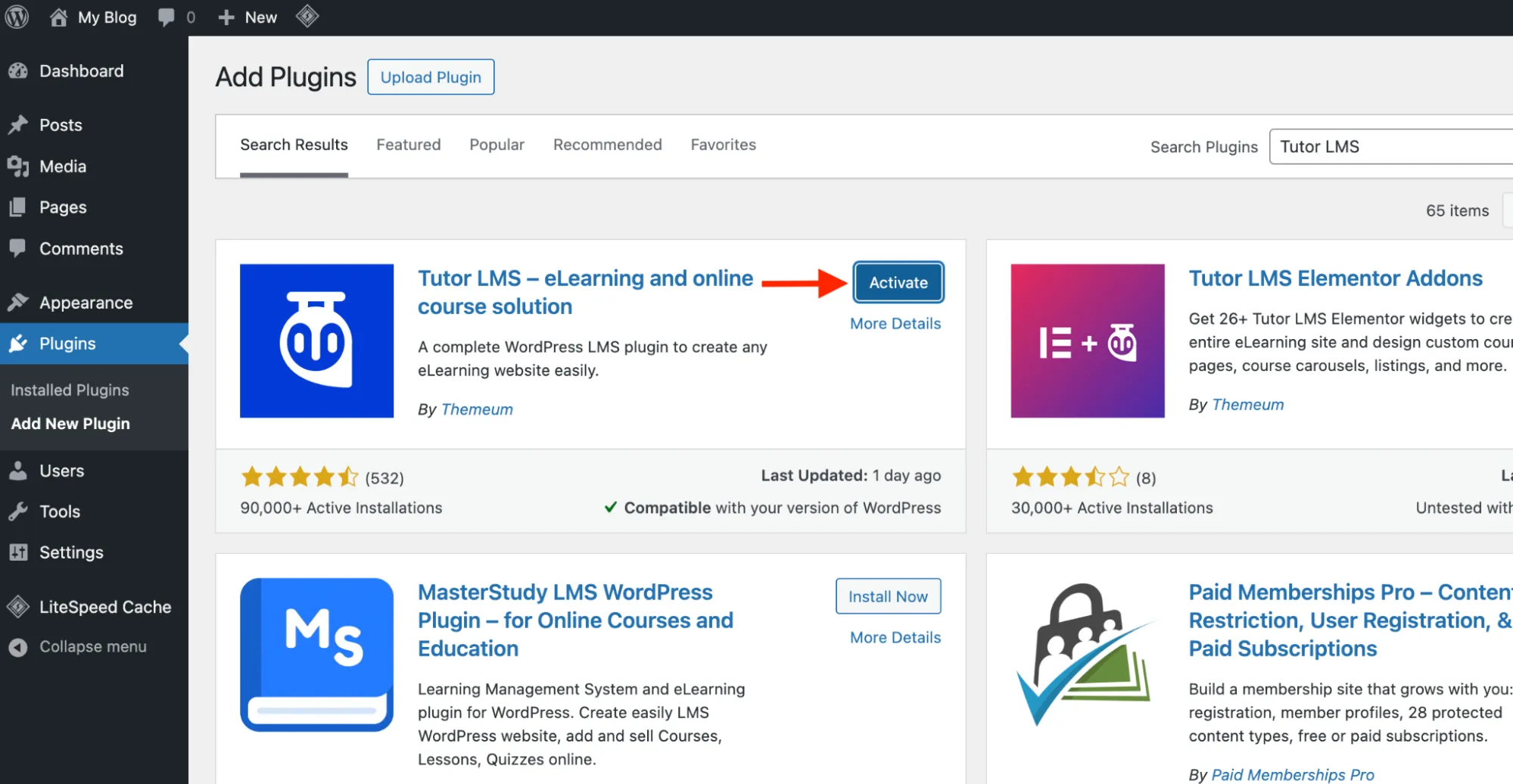Click the LiteSpeed Cache sidebar icon
This screenshot has height=784, width=1513.
(18, 606)
